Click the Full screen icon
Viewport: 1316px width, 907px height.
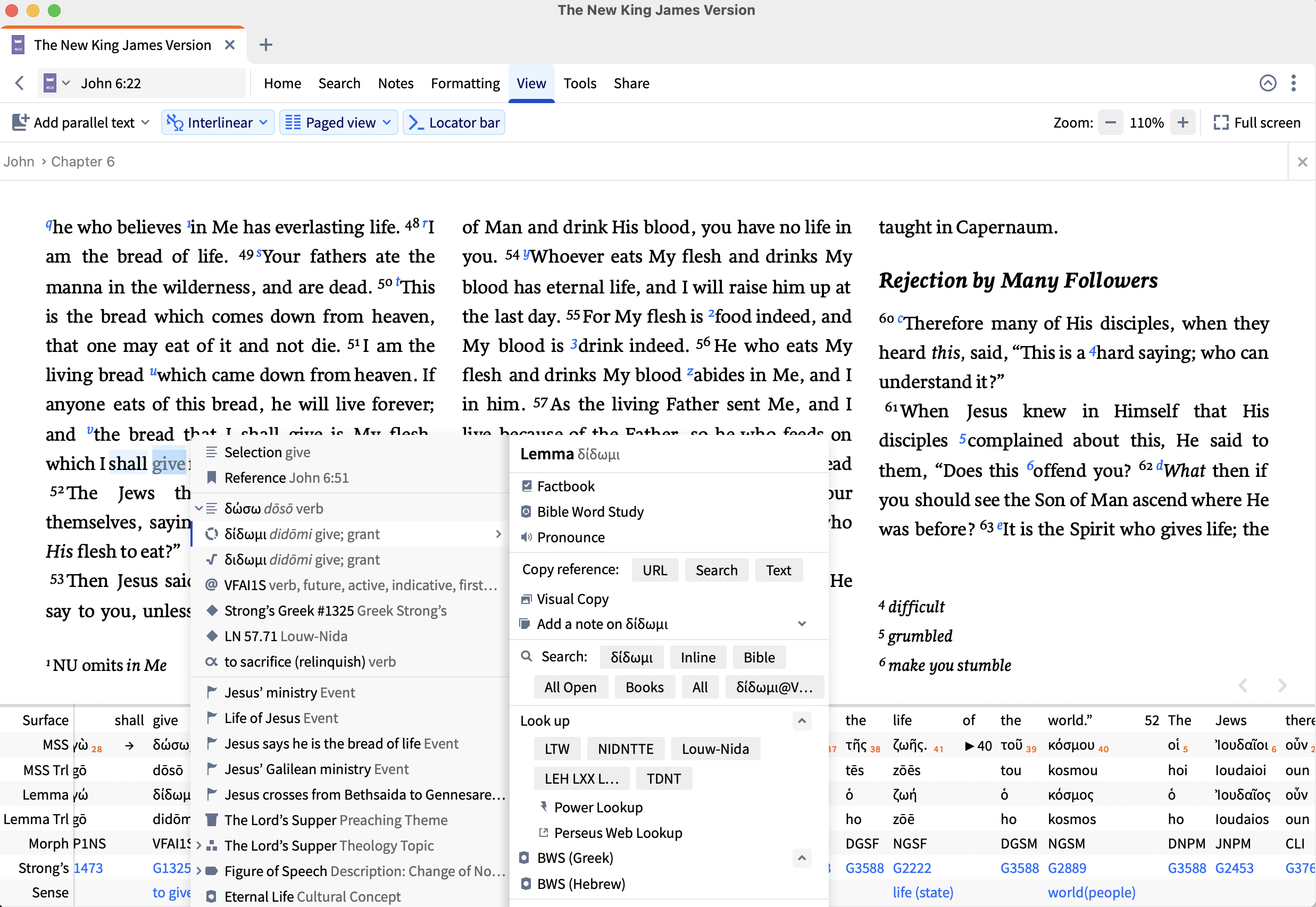1220,123
